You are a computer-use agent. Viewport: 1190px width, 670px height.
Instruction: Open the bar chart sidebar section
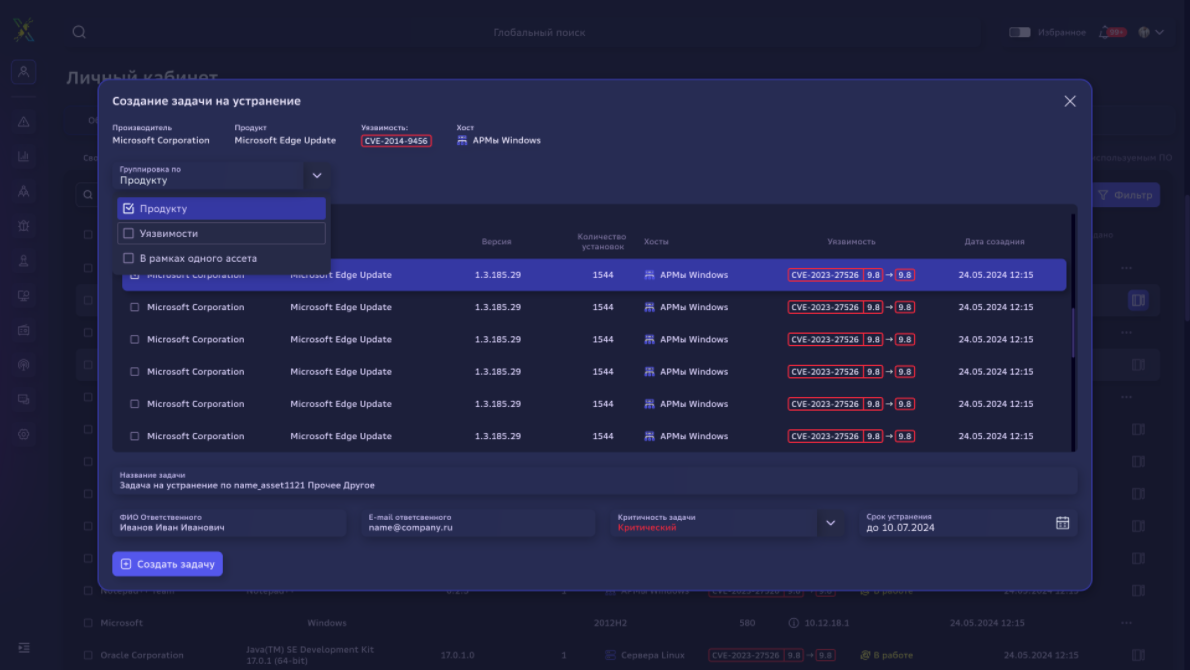[x=24, y=156]
